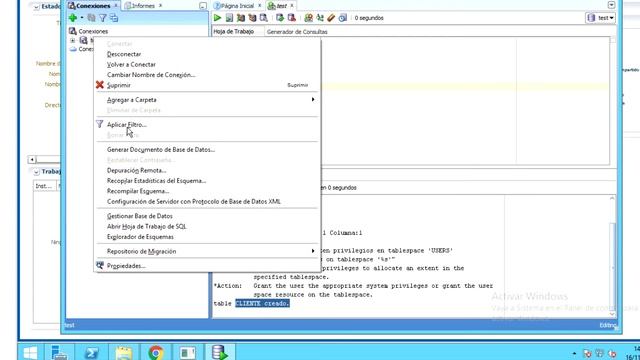Open File Explorer from the taskbar
This screenshot has height=360, width=640.
point(124,352)
